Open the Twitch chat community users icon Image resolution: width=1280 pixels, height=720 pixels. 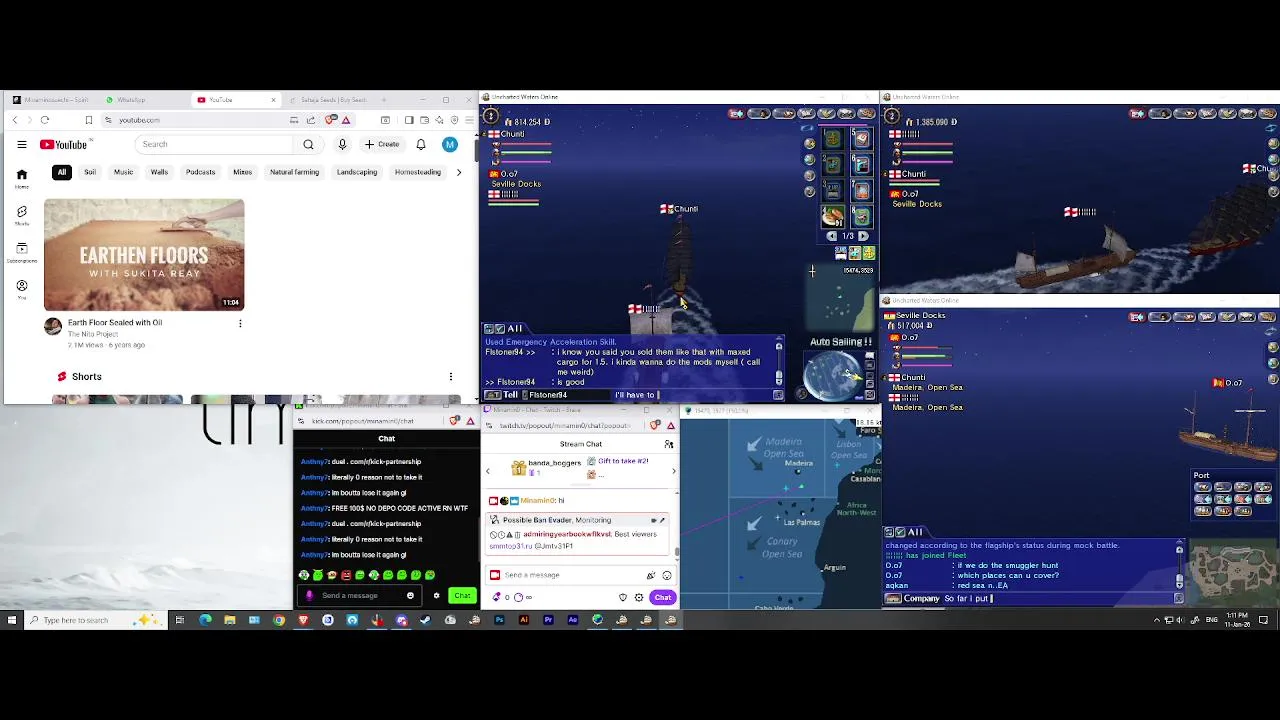(x=669, y=444)
